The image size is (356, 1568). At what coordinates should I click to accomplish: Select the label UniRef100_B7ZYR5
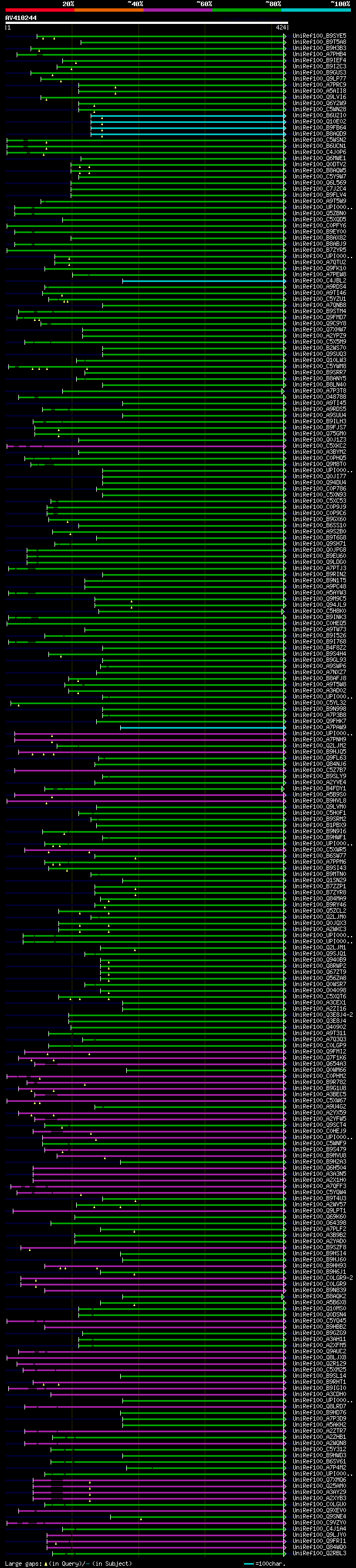pos(319,250)
